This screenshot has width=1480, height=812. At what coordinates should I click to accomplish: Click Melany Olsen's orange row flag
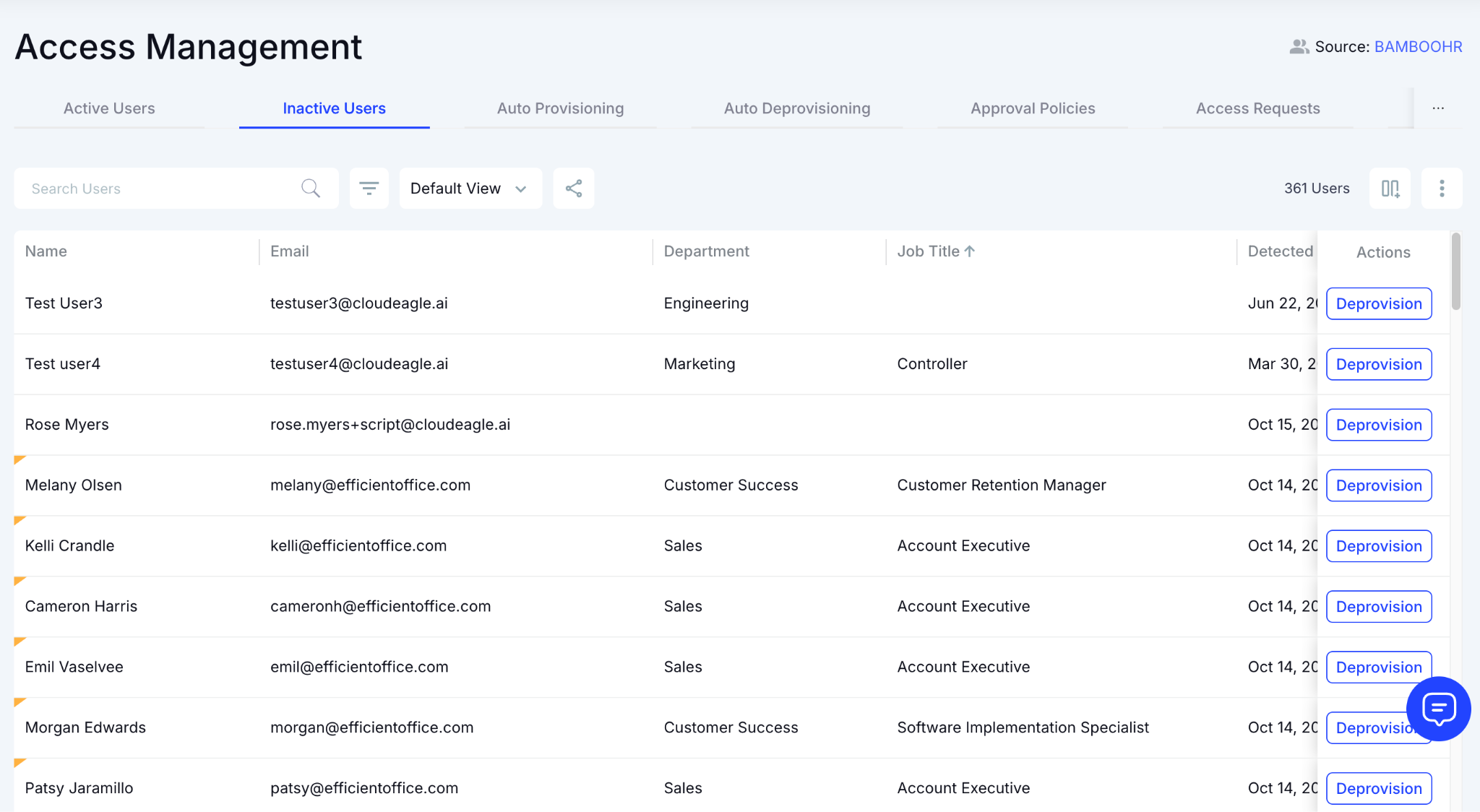tap(20, 459)
